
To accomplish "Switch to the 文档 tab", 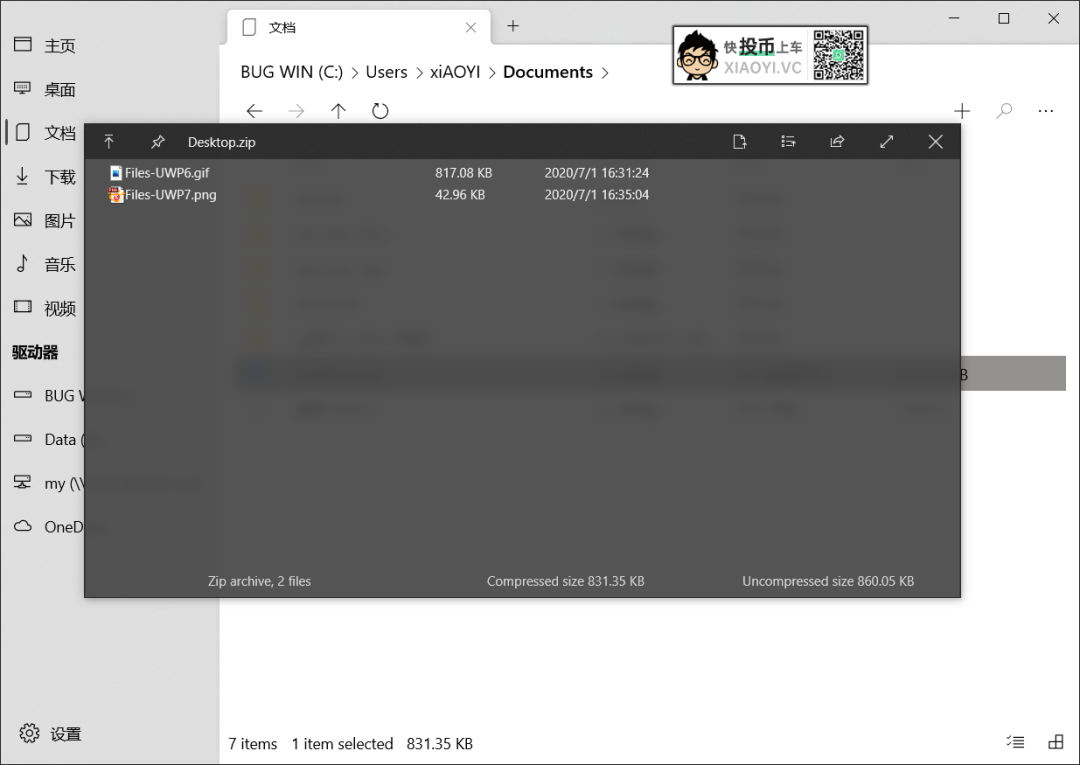I will [x=283, y=27].
